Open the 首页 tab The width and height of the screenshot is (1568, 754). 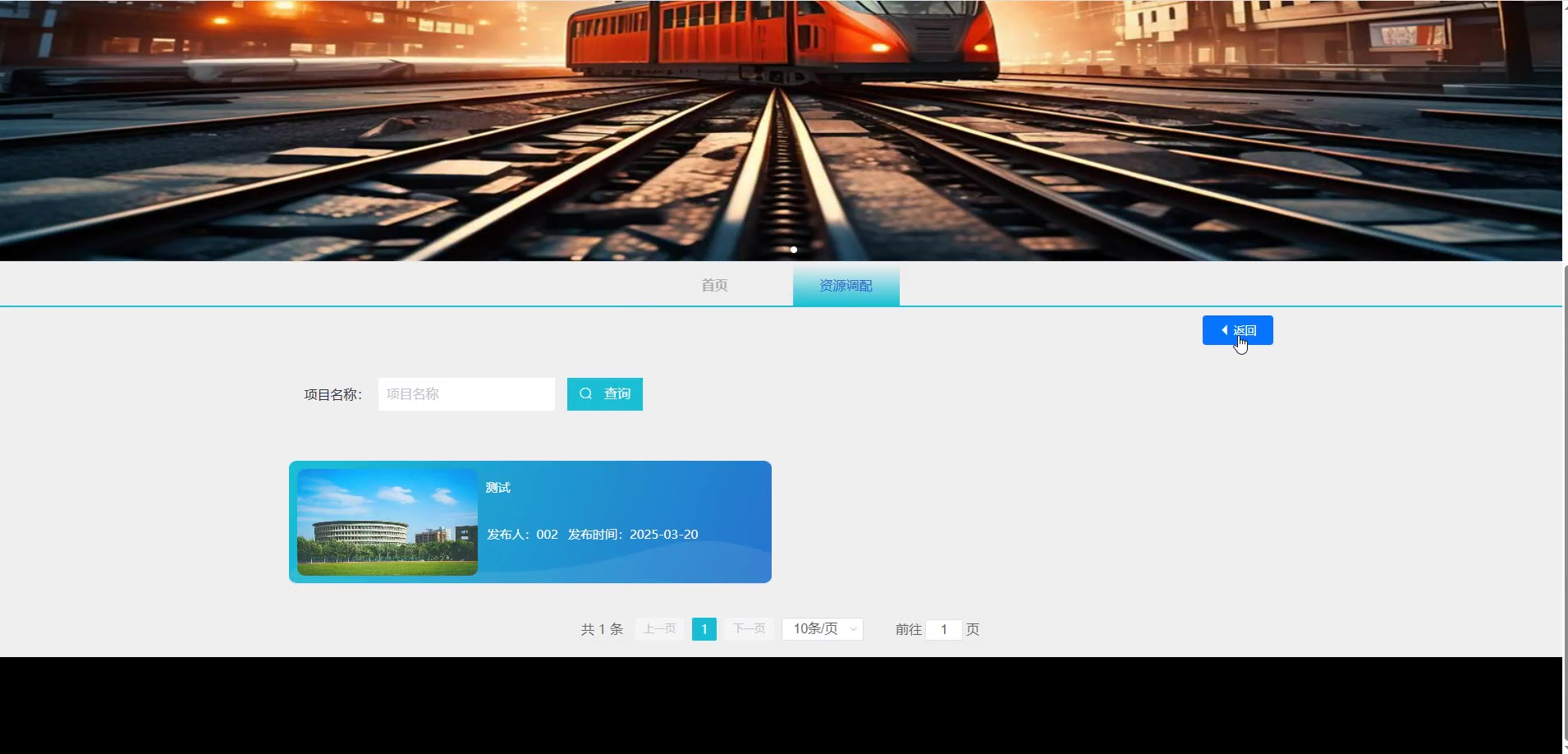pos(714,286)
